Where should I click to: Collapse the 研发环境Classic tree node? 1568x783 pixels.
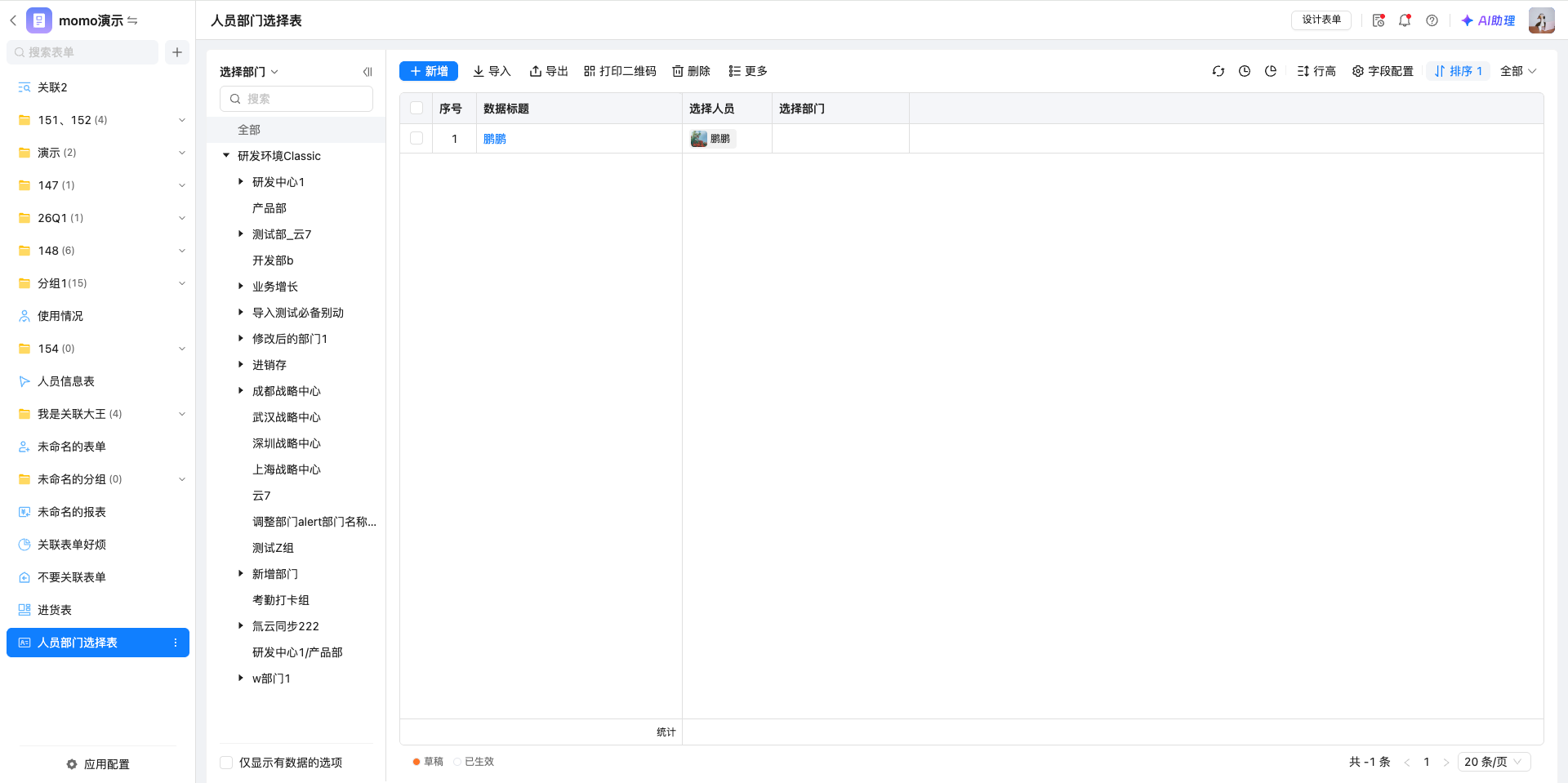[x=226, y=155]
